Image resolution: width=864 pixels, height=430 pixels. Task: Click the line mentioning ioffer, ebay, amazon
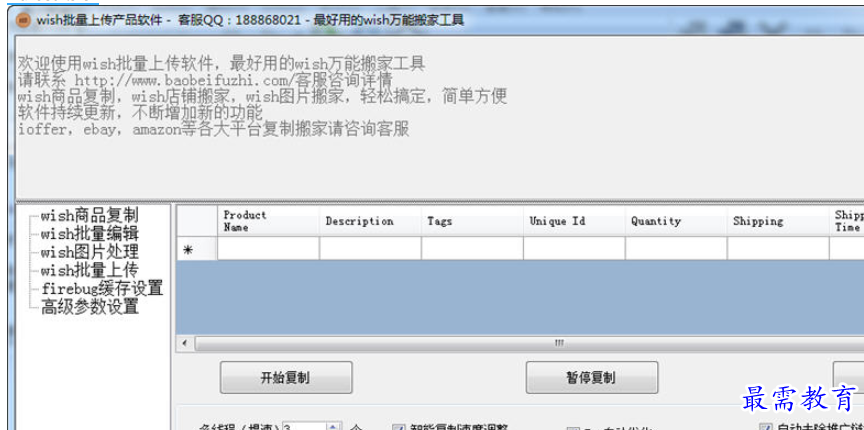point(214,130)
